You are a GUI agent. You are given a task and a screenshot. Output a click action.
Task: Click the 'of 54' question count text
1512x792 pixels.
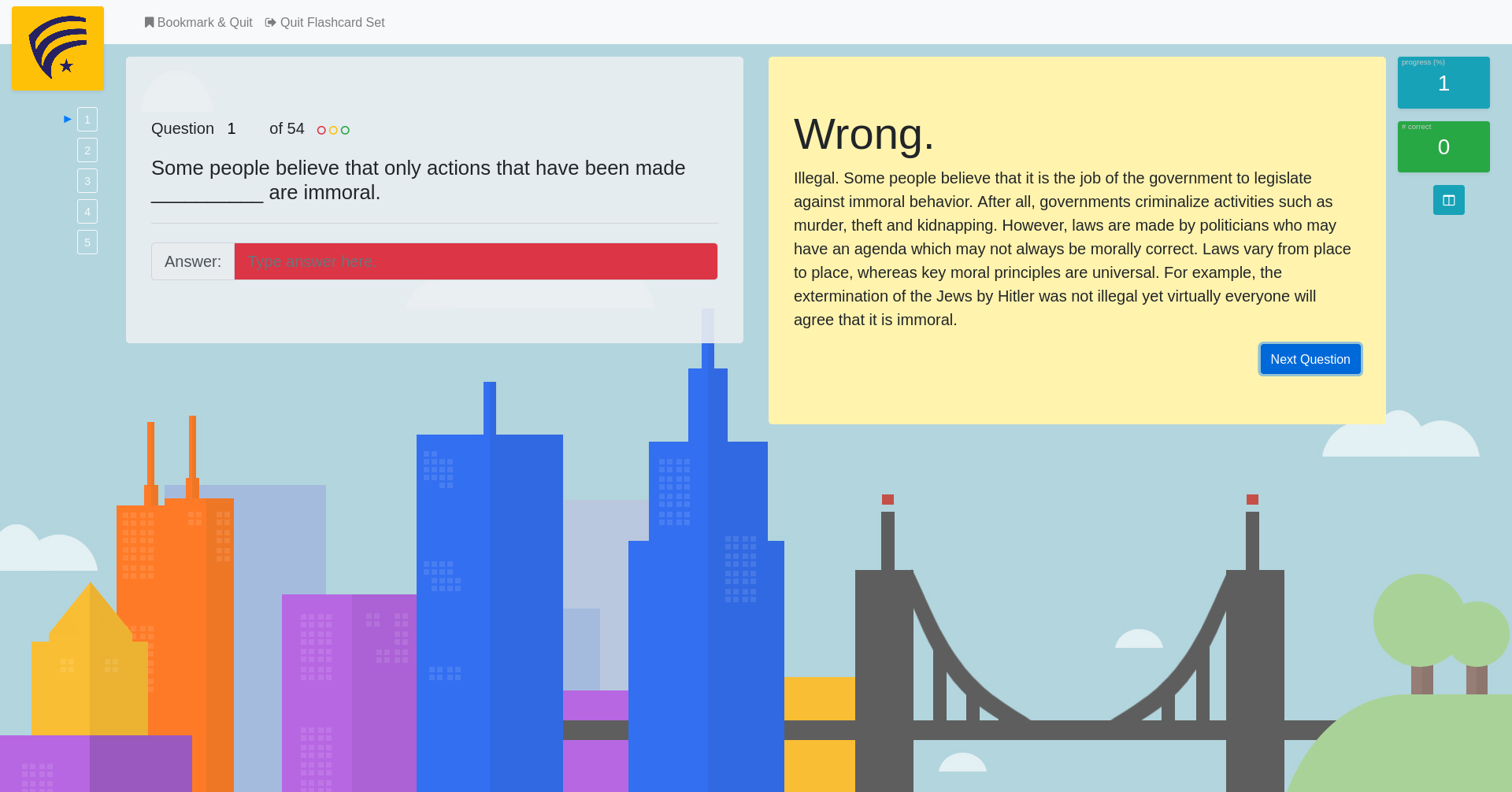(287, 128)
